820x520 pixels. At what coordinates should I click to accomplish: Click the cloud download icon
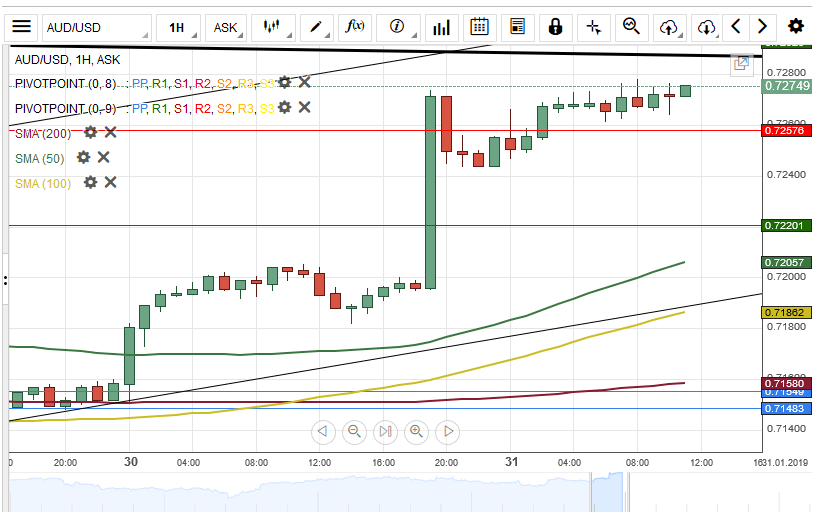707,27
